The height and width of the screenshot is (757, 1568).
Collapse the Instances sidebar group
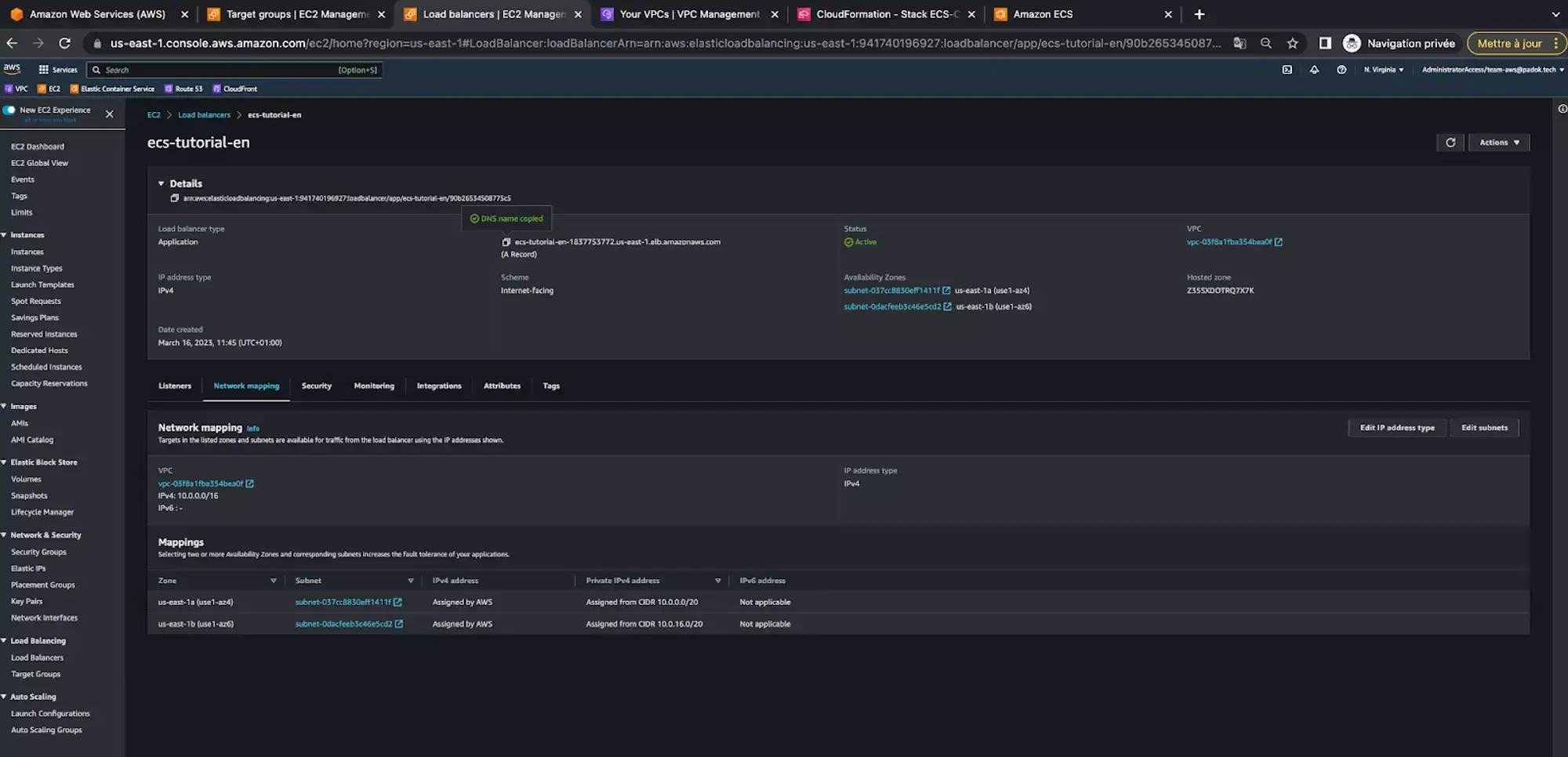pos(4,235)
